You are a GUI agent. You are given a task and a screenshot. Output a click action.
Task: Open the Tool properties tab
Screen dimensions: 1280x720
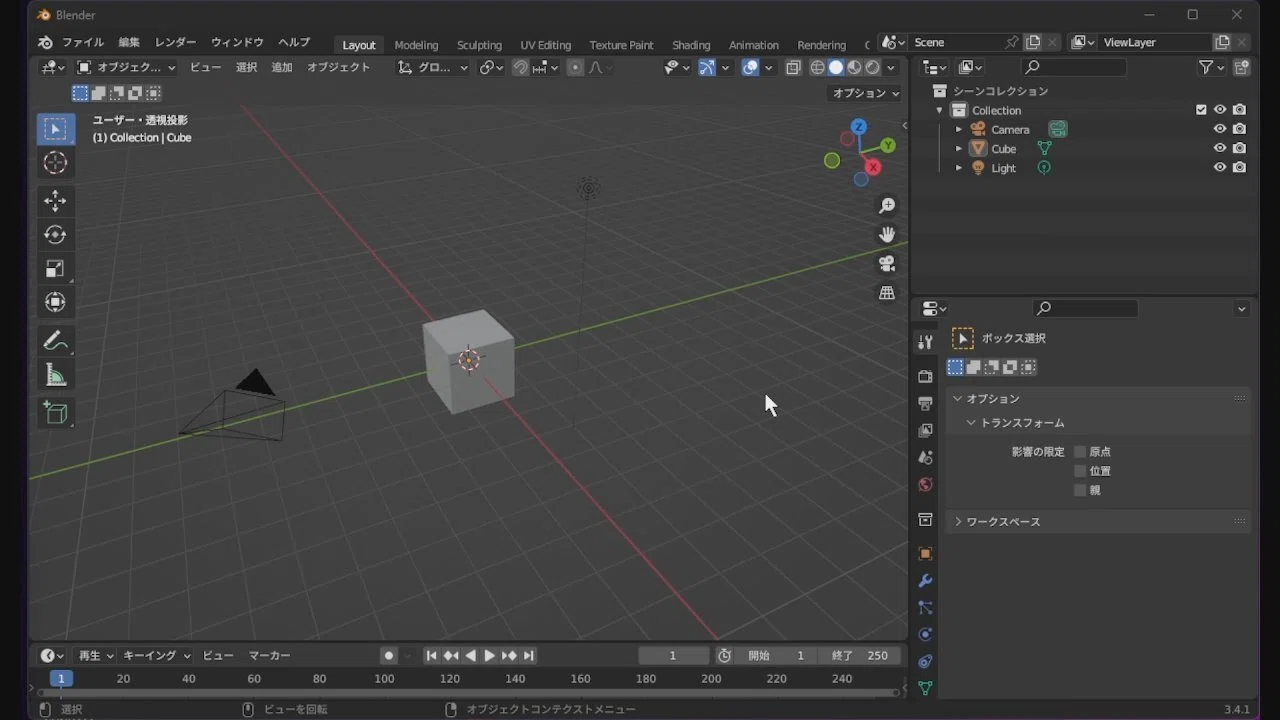click(x=925, y=342)
